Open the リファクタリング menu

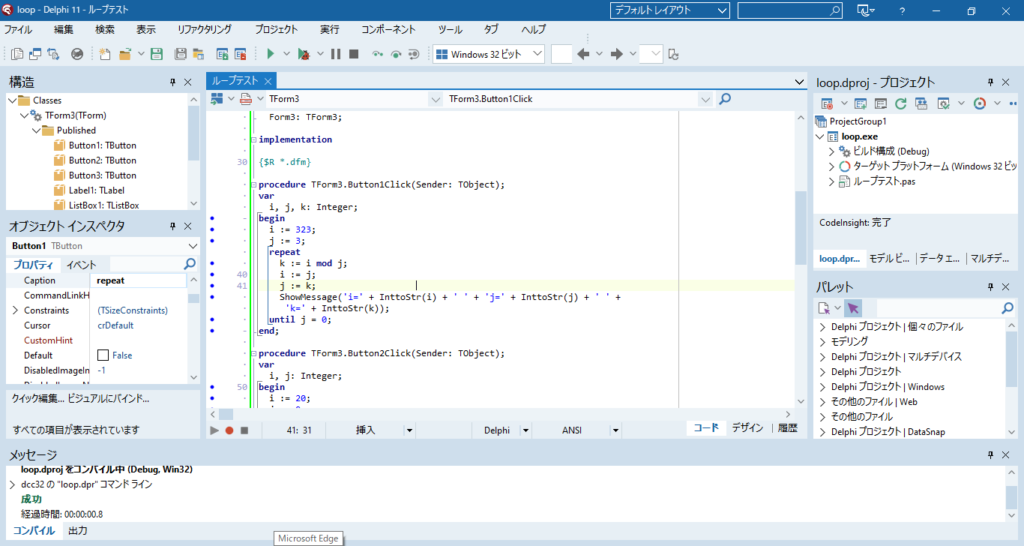(x=204, y=29)
